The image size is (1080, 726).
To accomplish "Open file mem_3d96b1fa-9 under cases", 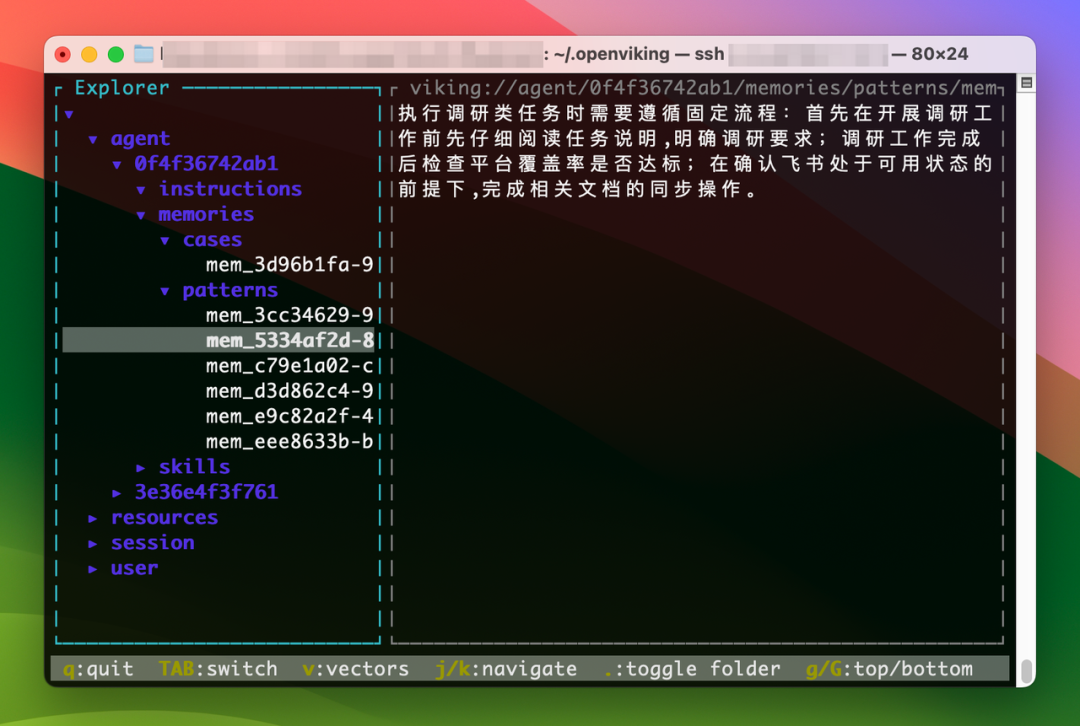I will pyautogui.click(x=289, y=265).
